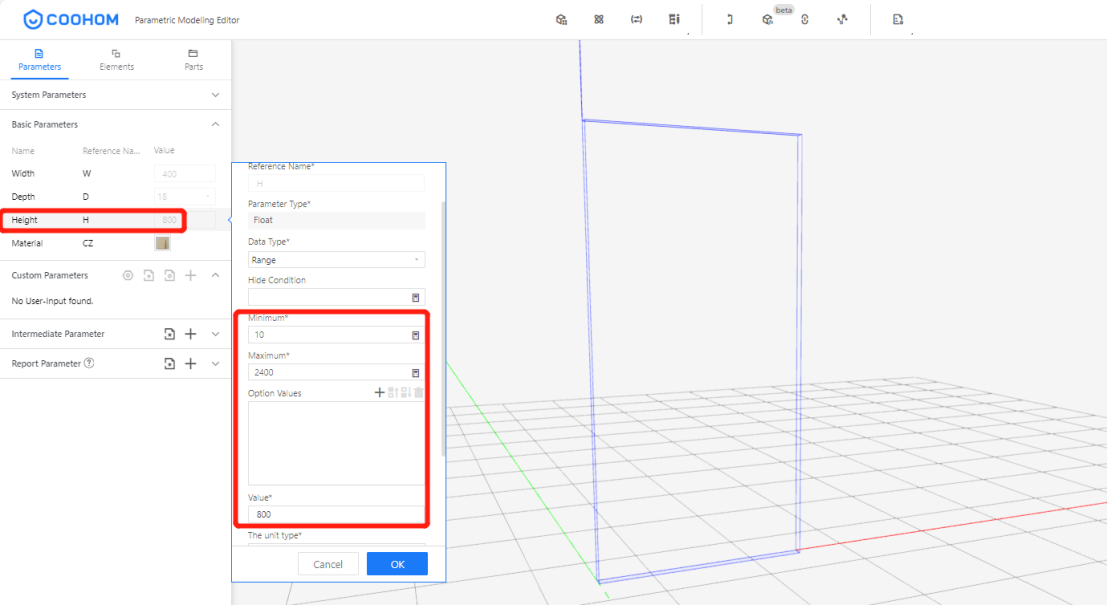
Task: Click the Report Parameter help question mark
Action: pos(89,364)
